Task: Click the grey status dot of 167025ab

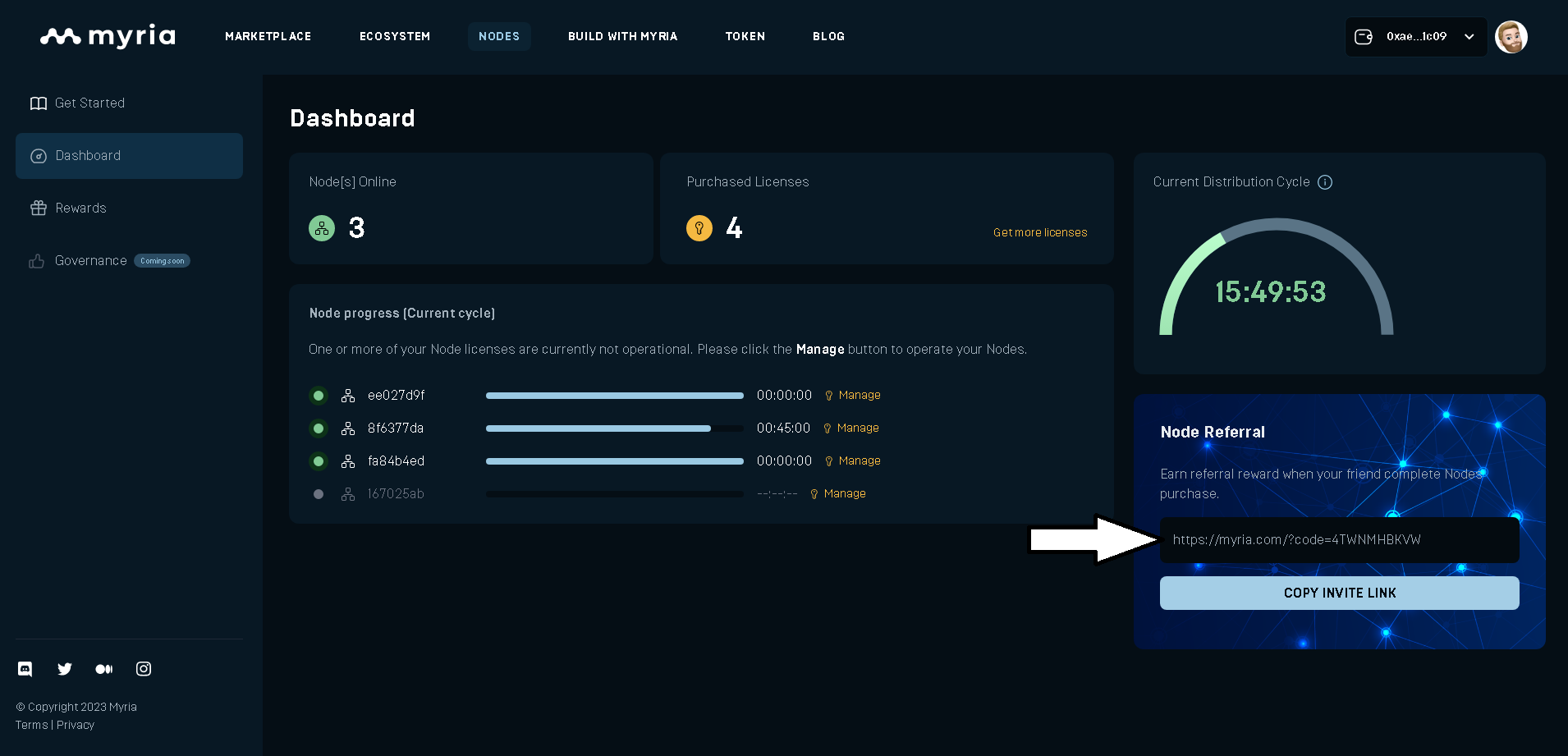Action: coord(319,494)
